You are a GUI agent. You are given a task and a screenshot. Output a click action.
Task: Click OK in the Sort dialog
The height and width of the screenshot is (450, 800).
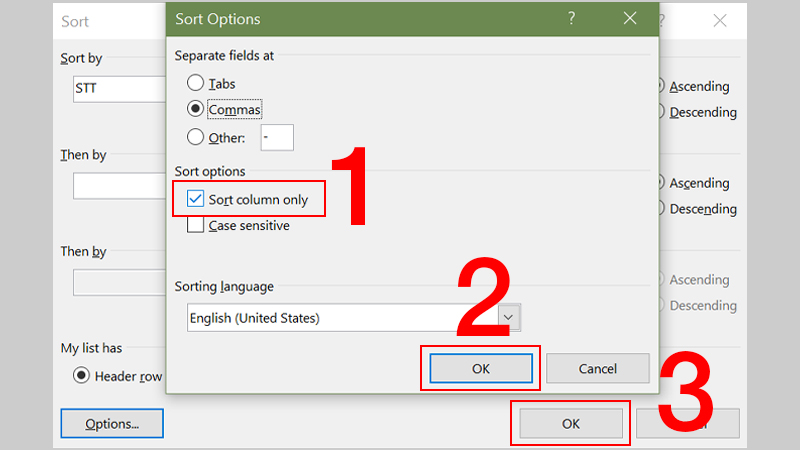pos(570,423)
